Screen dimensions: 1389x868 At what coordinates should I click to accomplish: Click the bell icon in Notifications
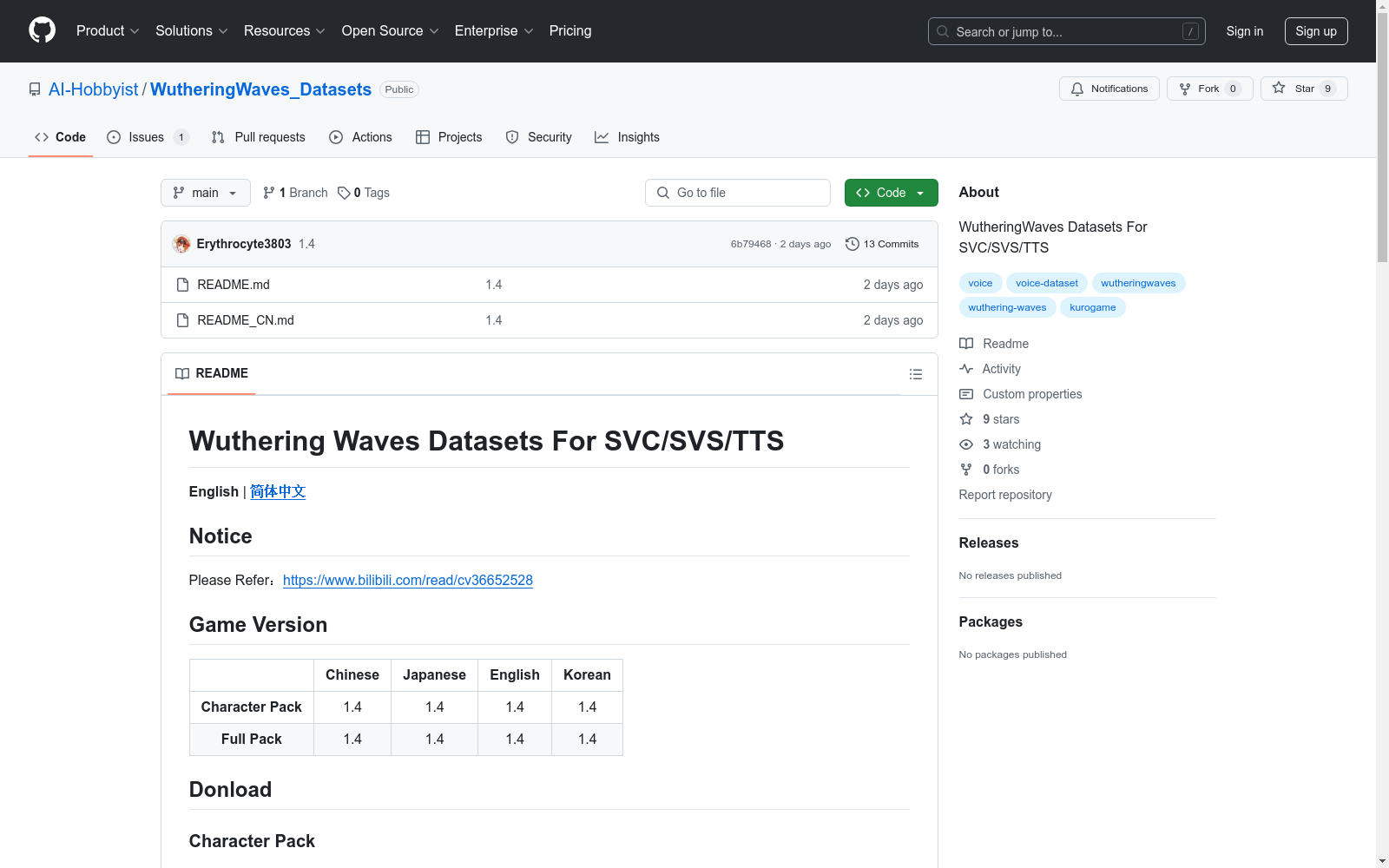point(1077,89)
